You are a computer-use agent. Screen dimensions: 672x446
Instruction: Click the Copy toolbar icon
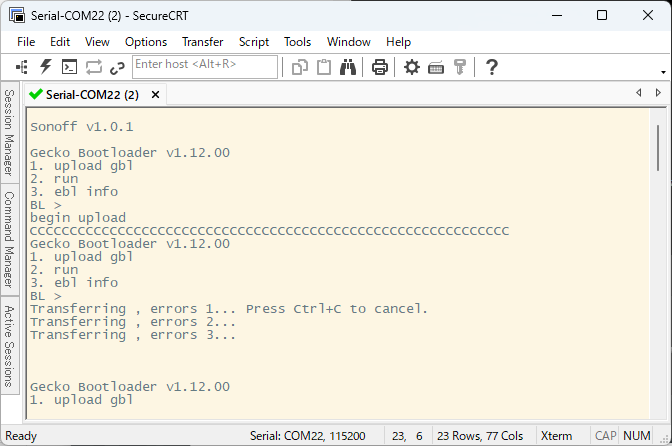tap(300, 67)
